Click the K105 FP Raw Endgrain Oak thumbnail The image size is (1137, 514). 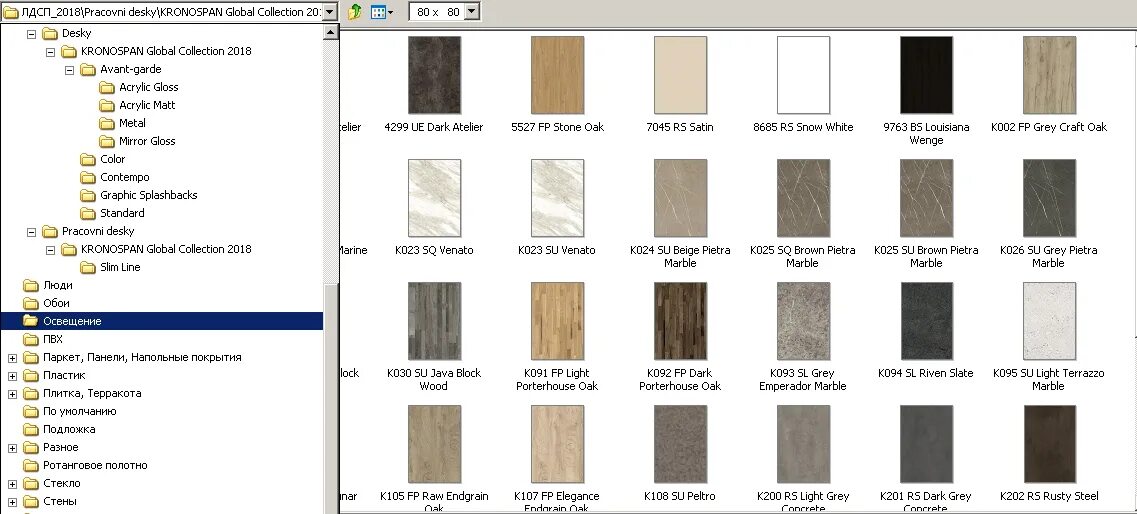point(434,444)
